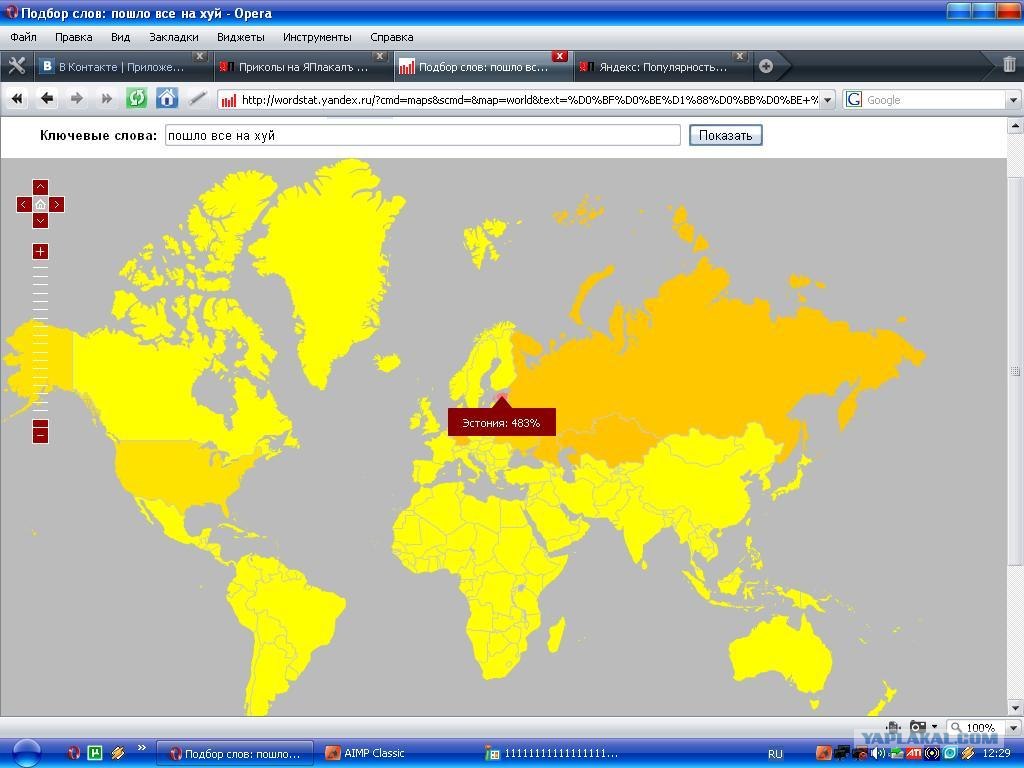
Task: Open the Opera panels wrench icon
Action: point(16,66)
